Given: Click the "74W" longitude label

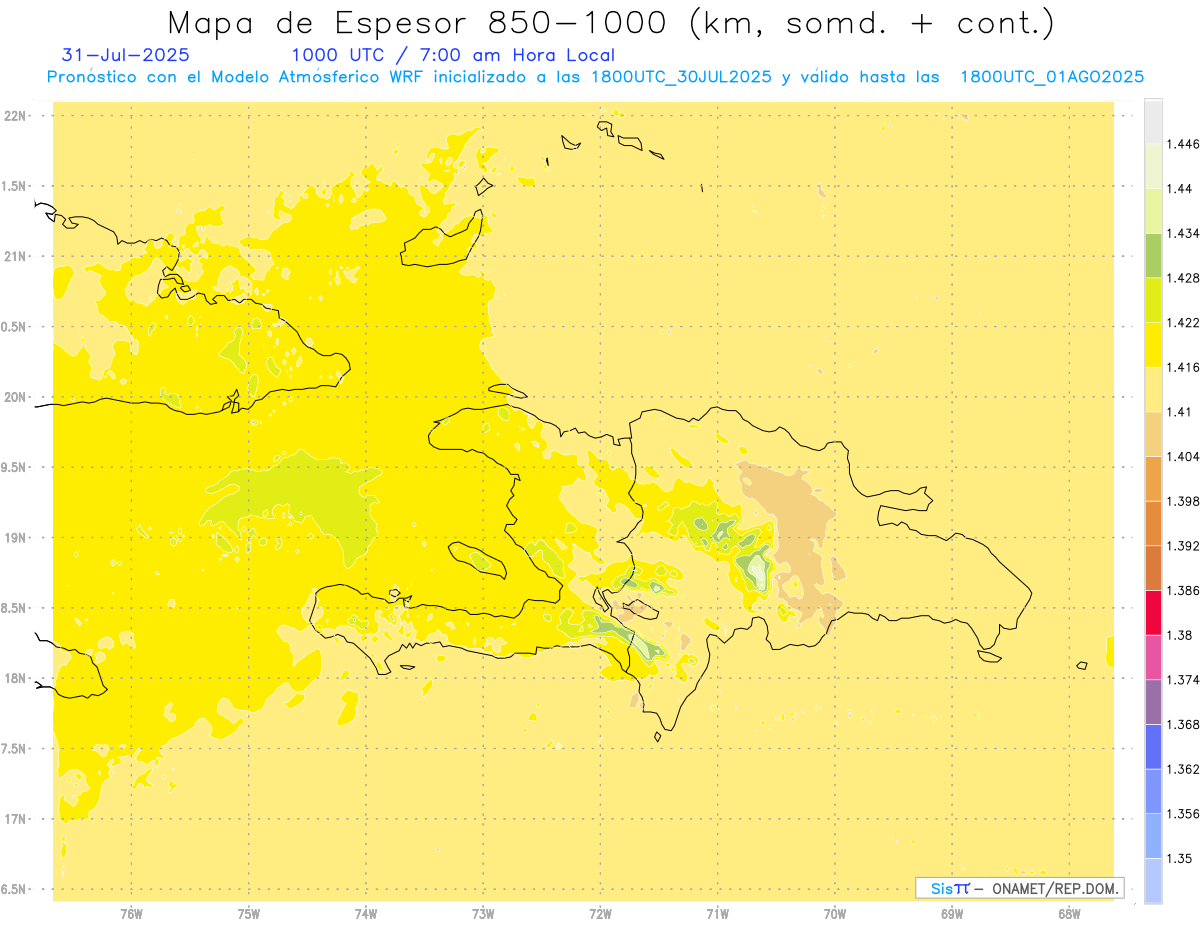Looking at the screenshot, I should click(366, 913).
